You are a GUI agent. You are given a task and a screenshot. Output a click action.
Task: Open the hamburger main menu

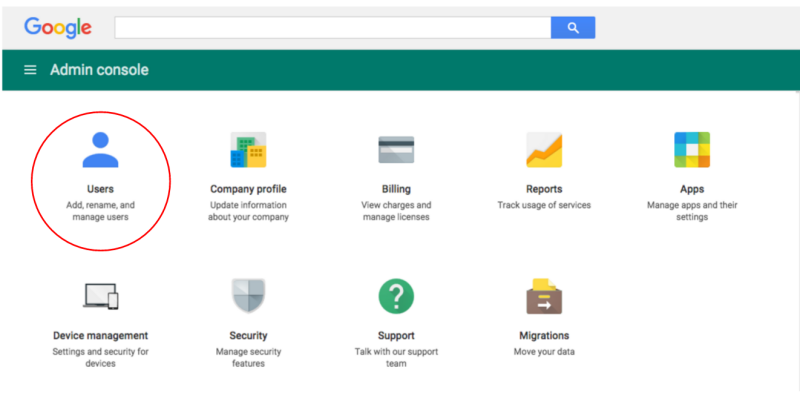30,70
